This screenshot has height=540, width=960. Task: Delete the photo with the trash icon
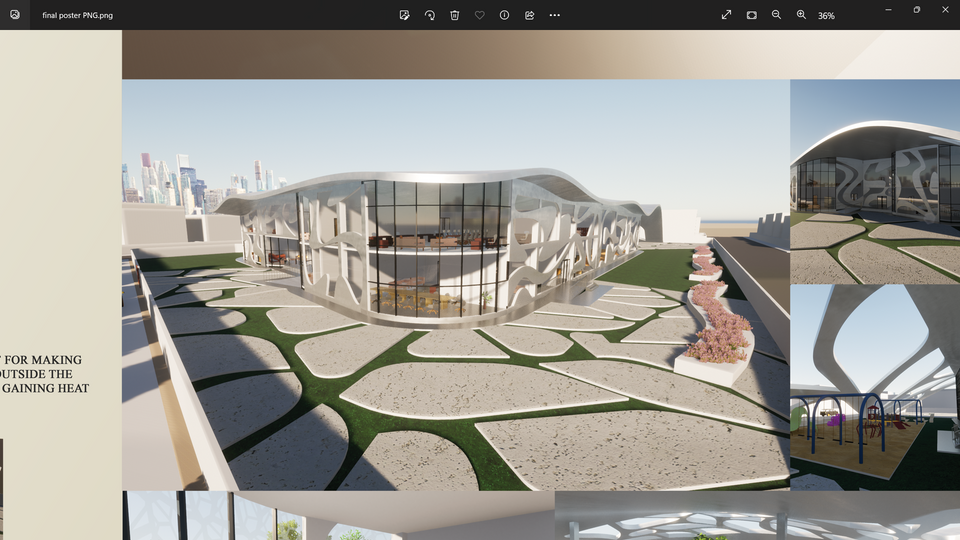click(x=454, y=15)
